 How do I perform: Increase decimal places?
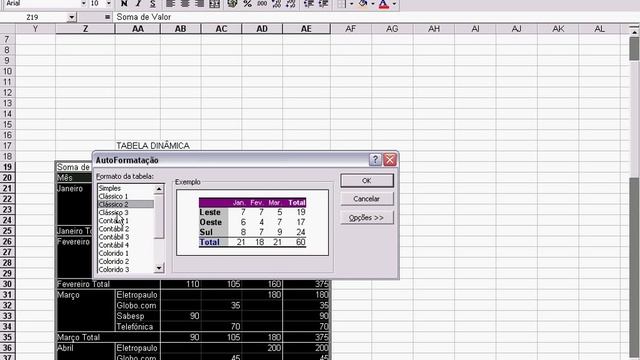point(276,4)
